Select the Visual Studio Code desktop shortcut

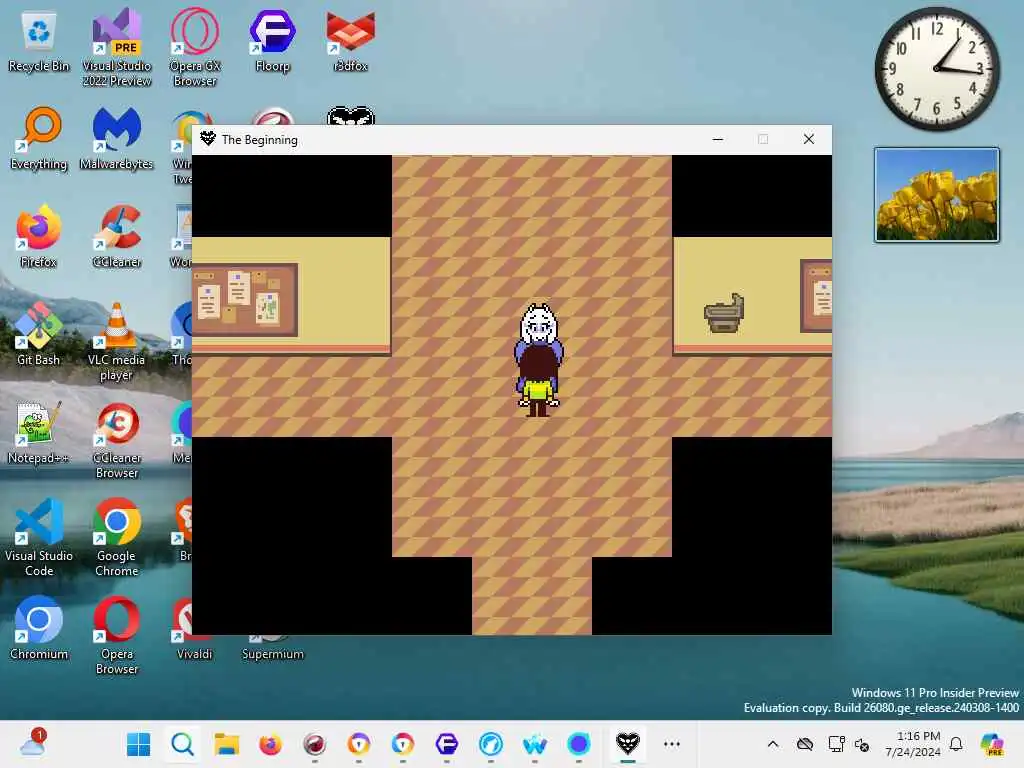tap(39, 537)
